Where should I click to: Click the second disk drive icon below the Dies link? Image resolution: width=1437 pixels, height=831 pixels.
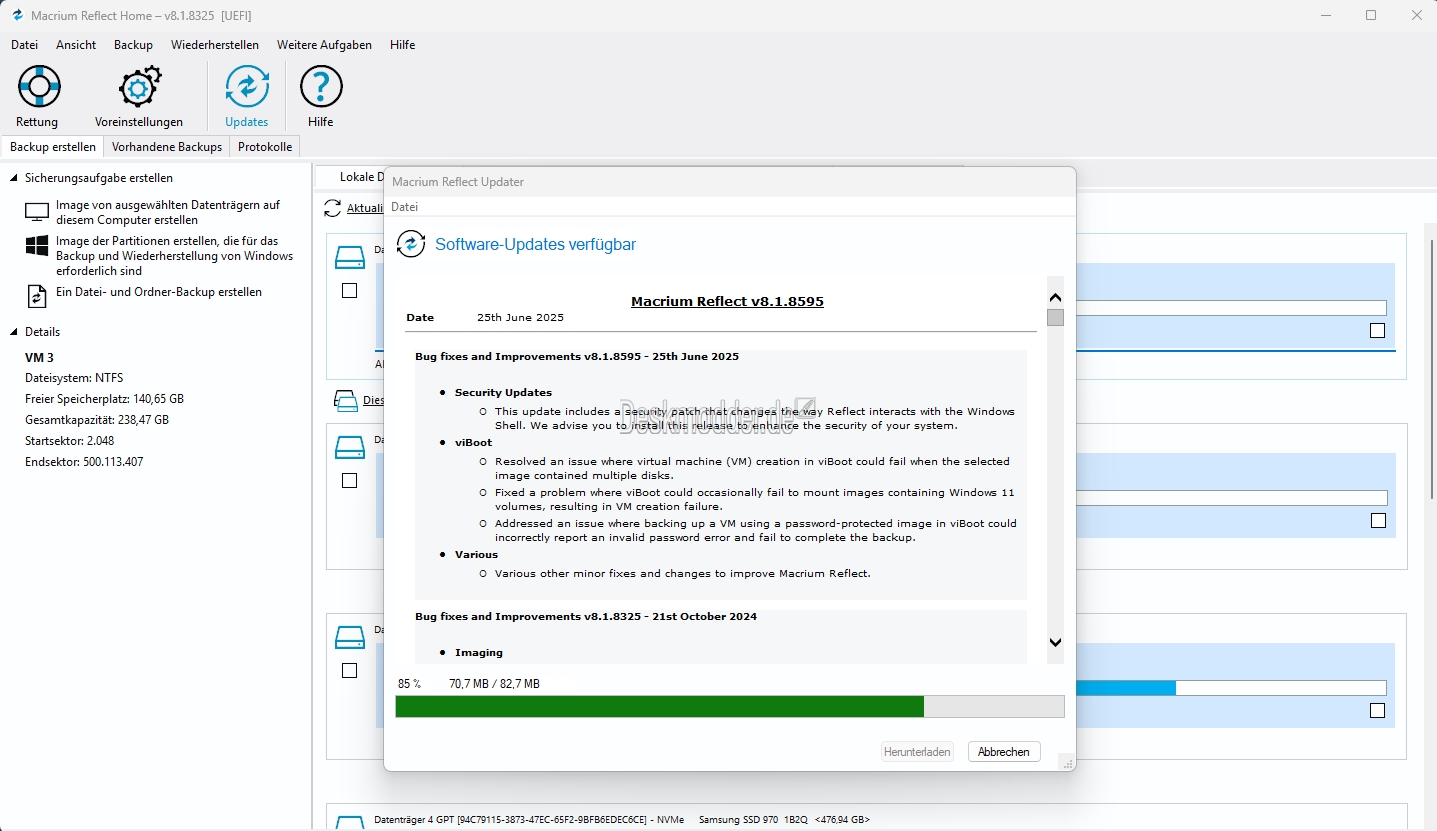coord(350,447)
